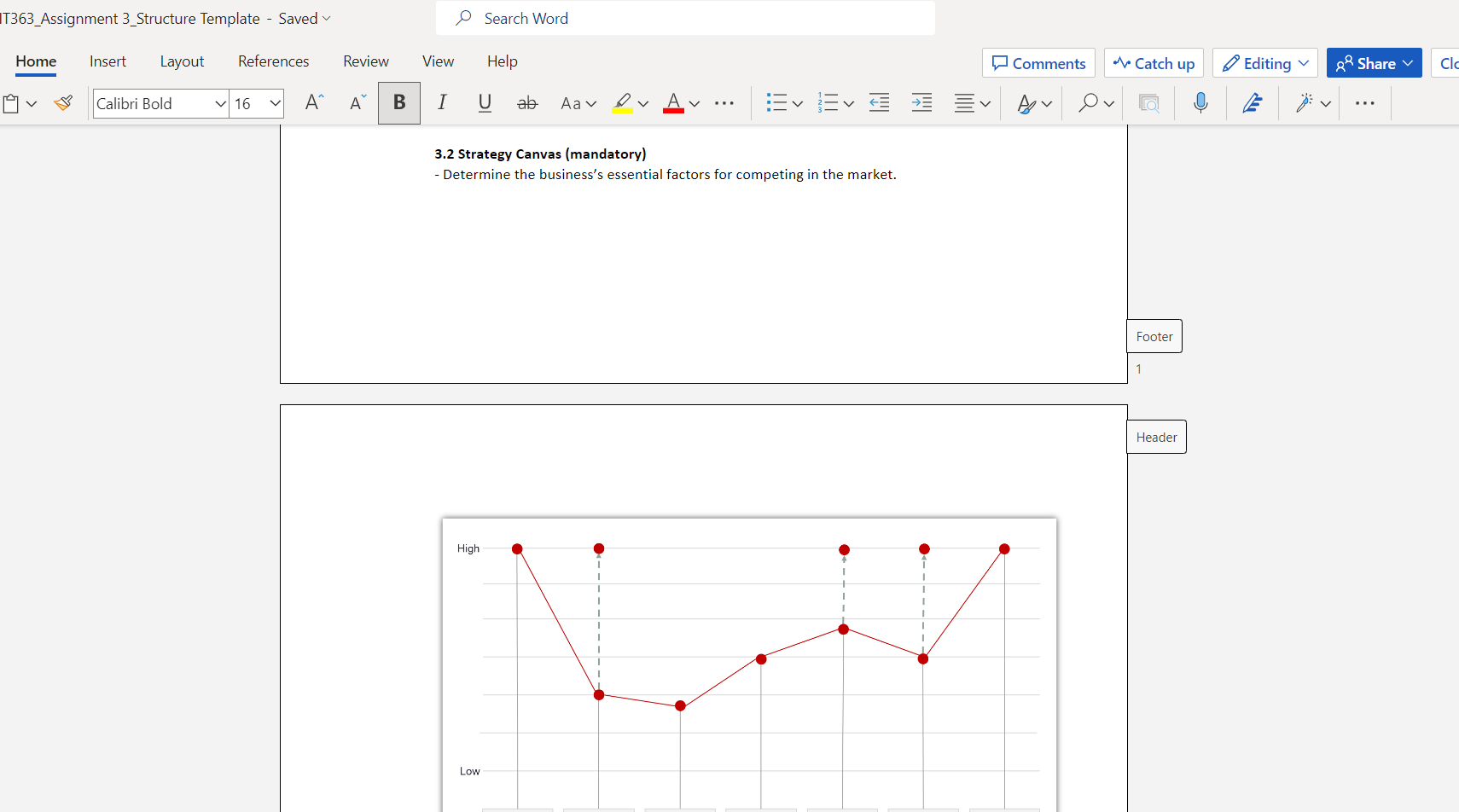
Task: Click the Dictate microphone icon
Action: [1200, 103]
